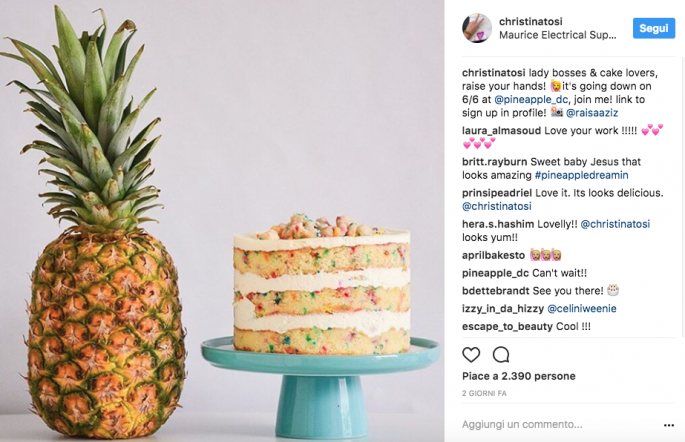
Task: Click the @celiniweenie mention
Action: tap(582, 309)
